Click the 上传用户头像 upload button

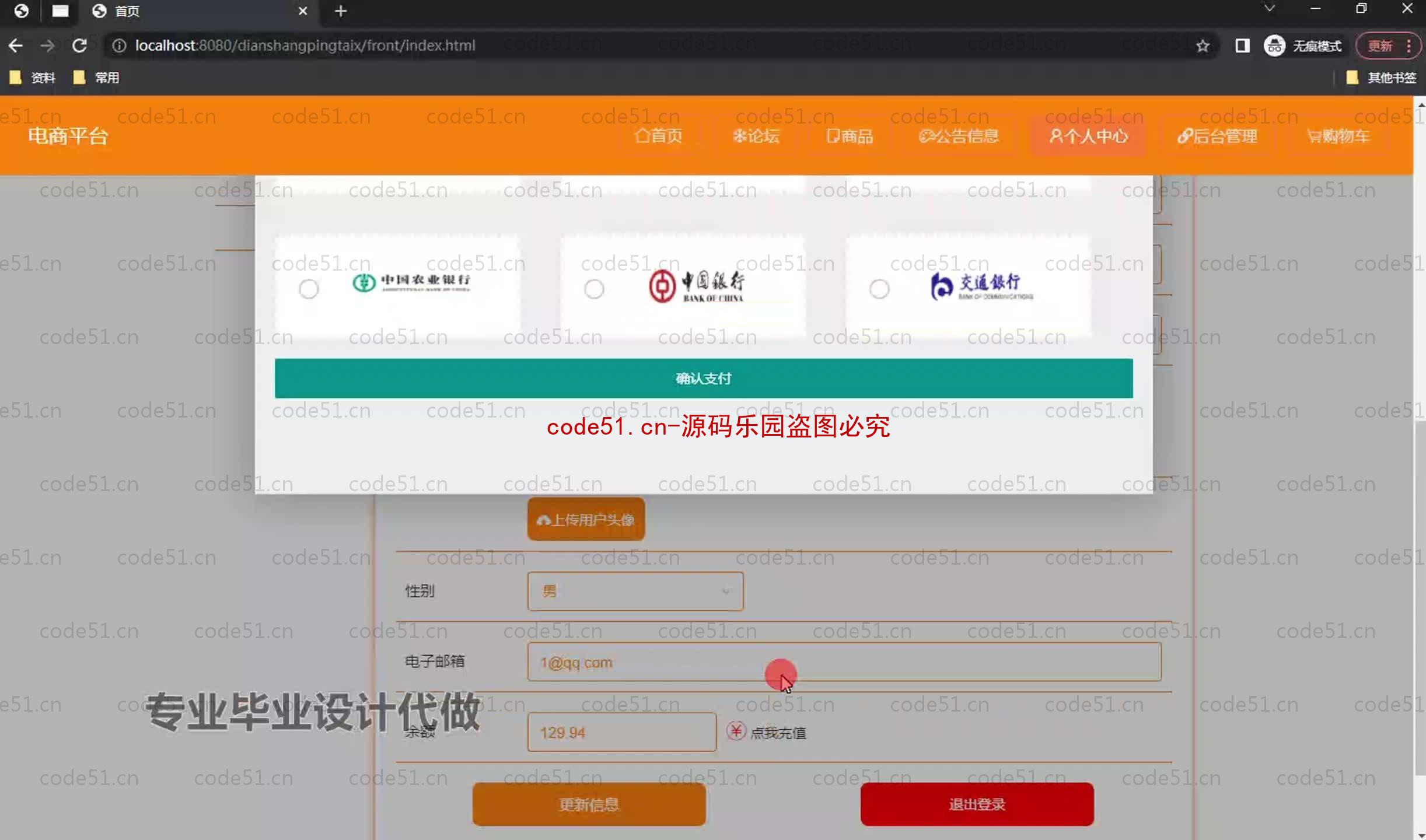(x=586, y=519)
